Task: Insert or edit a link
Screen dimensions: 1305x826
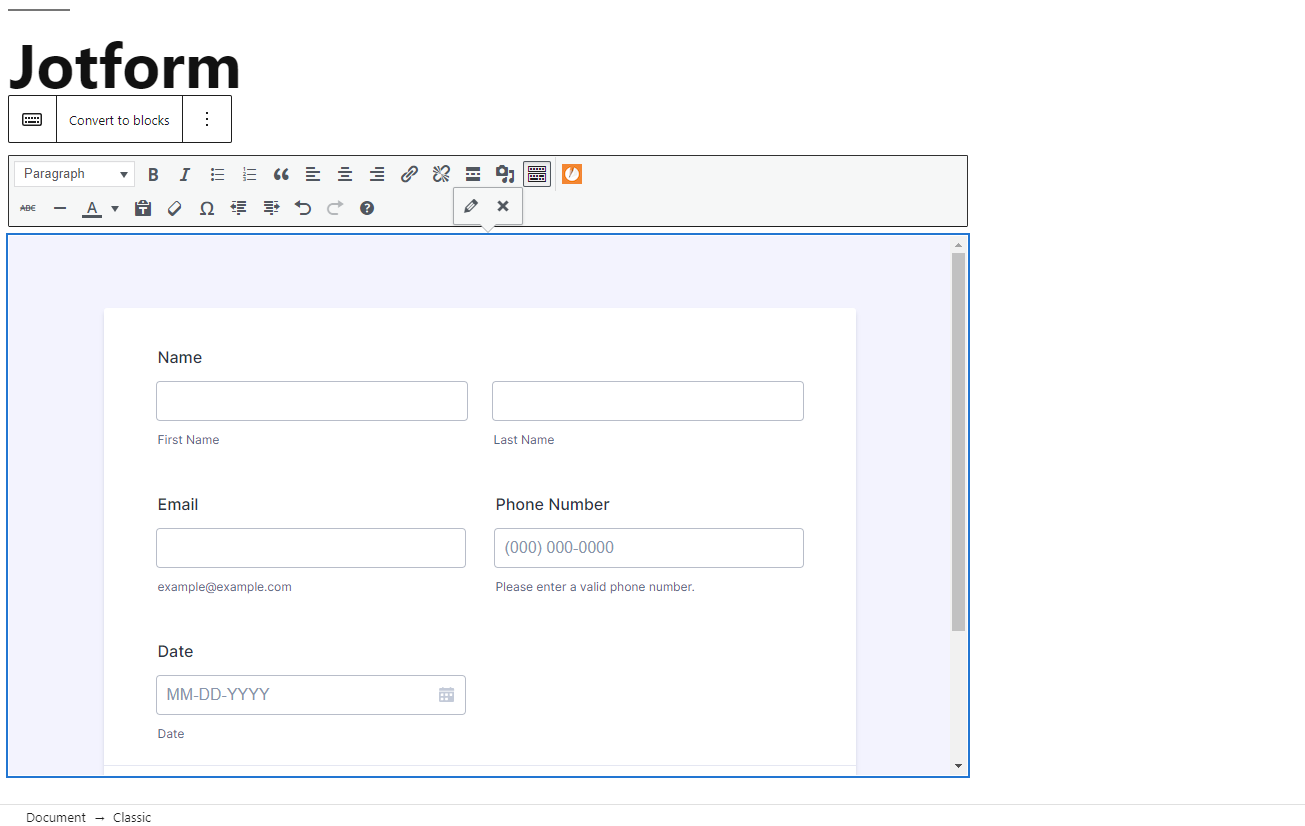Action: click(409, 174)
